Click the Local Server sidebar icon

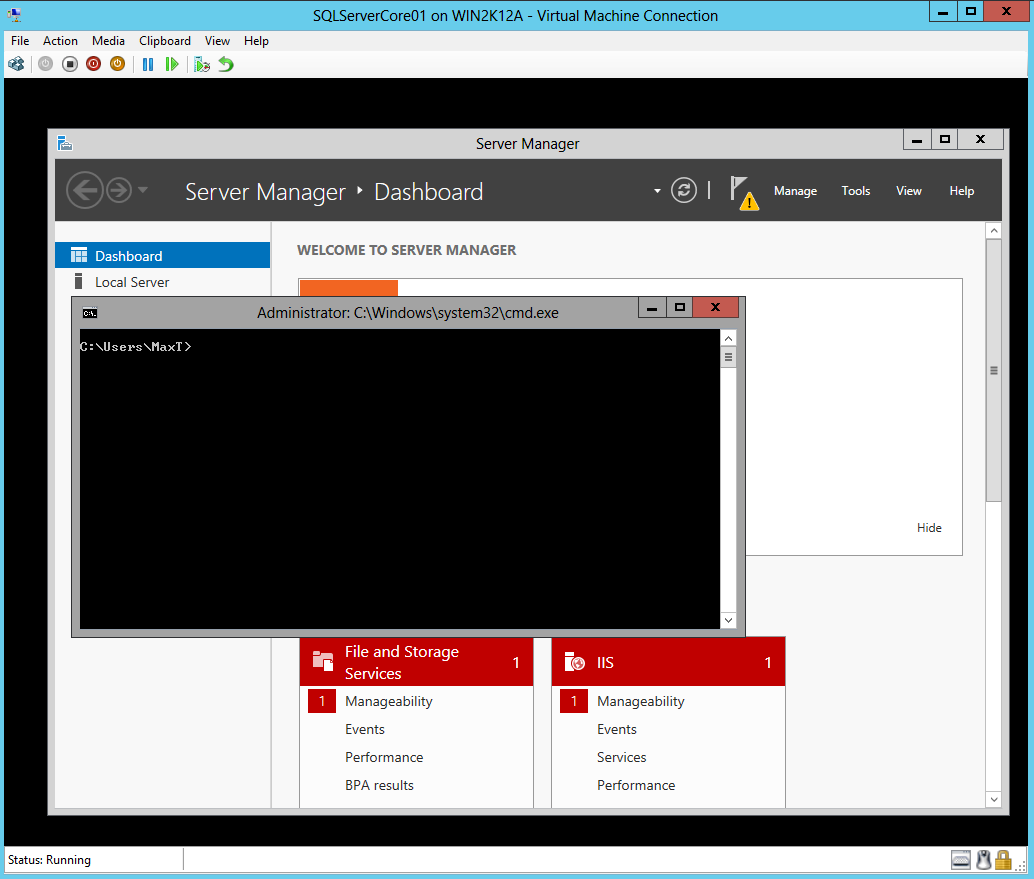coord(78,282)
